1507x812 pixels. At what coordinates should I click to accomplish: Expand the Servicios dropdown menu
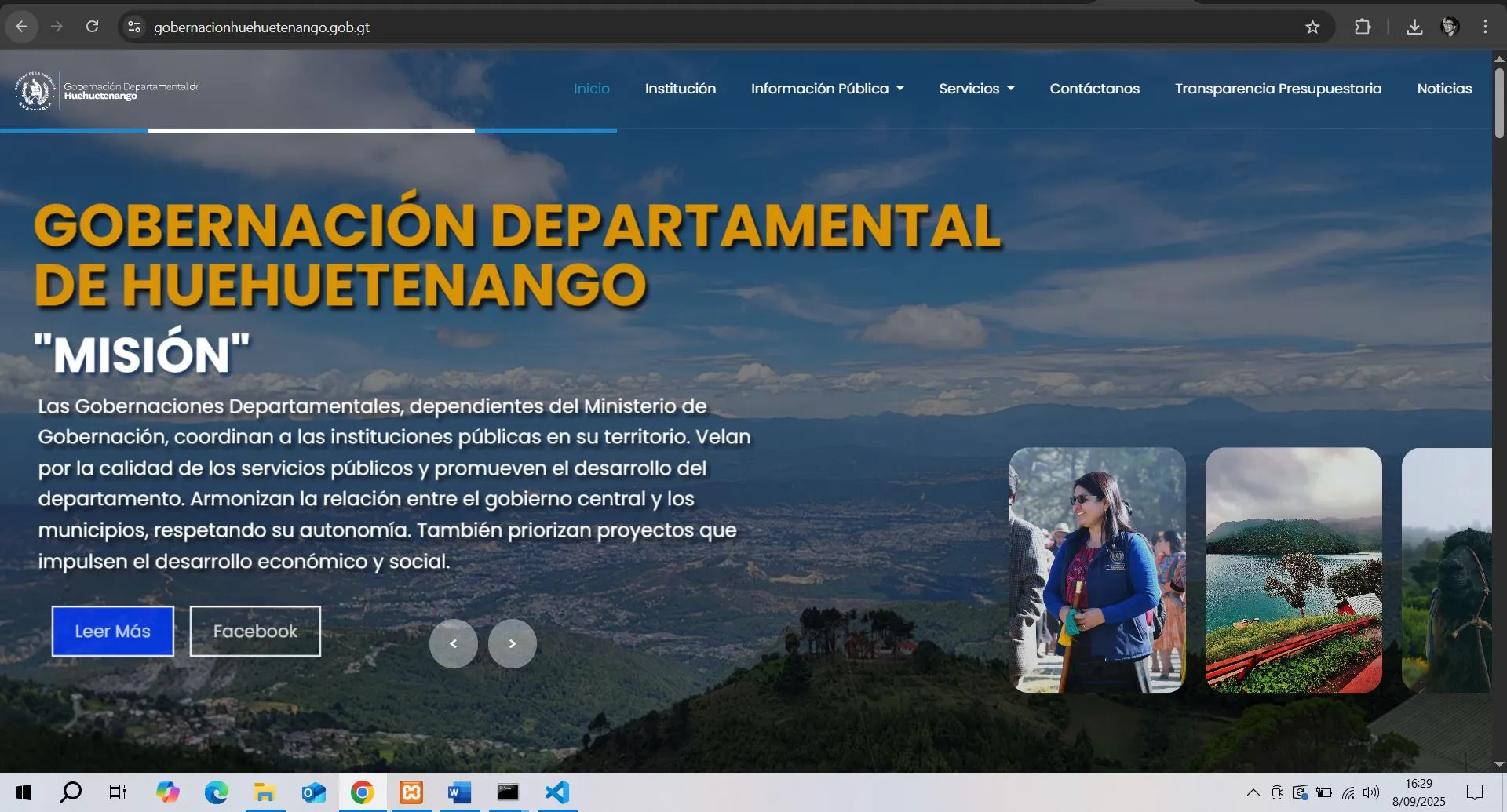tap(976, 89)
